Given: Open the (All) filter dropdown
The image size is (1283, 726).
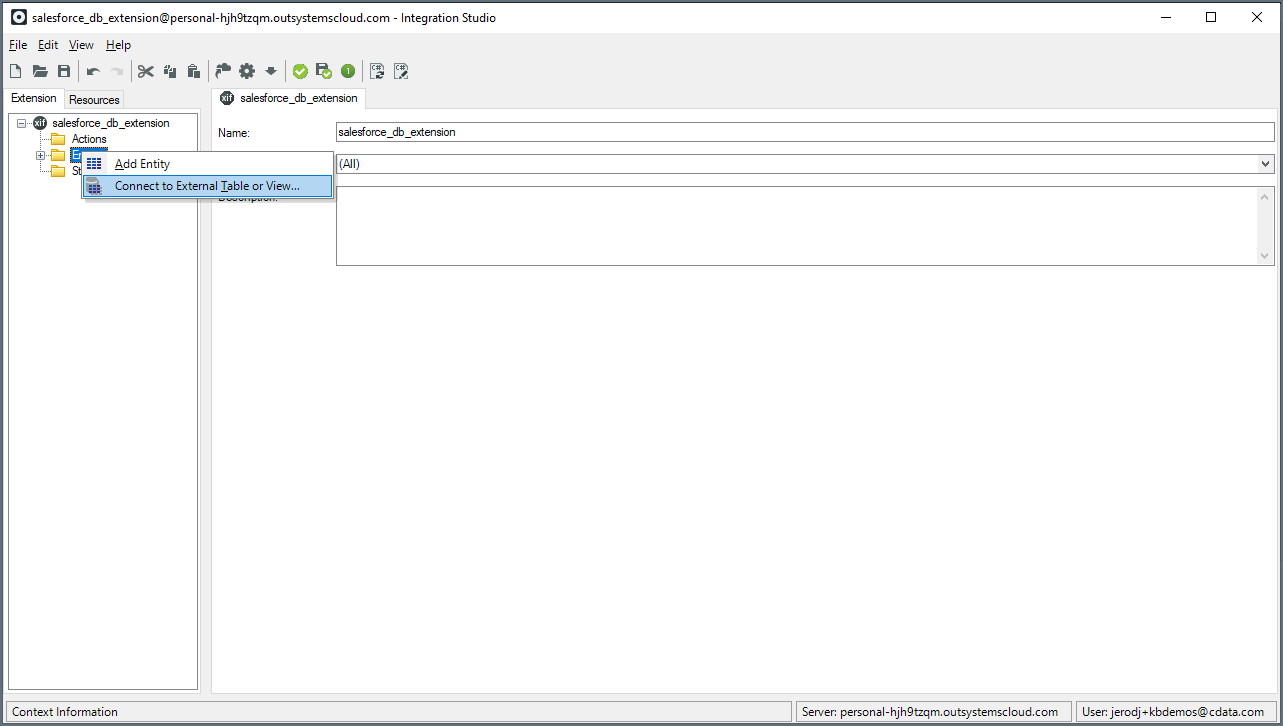Looking at the screenshot, I should pyautogui.click(x=1265, y=163).
